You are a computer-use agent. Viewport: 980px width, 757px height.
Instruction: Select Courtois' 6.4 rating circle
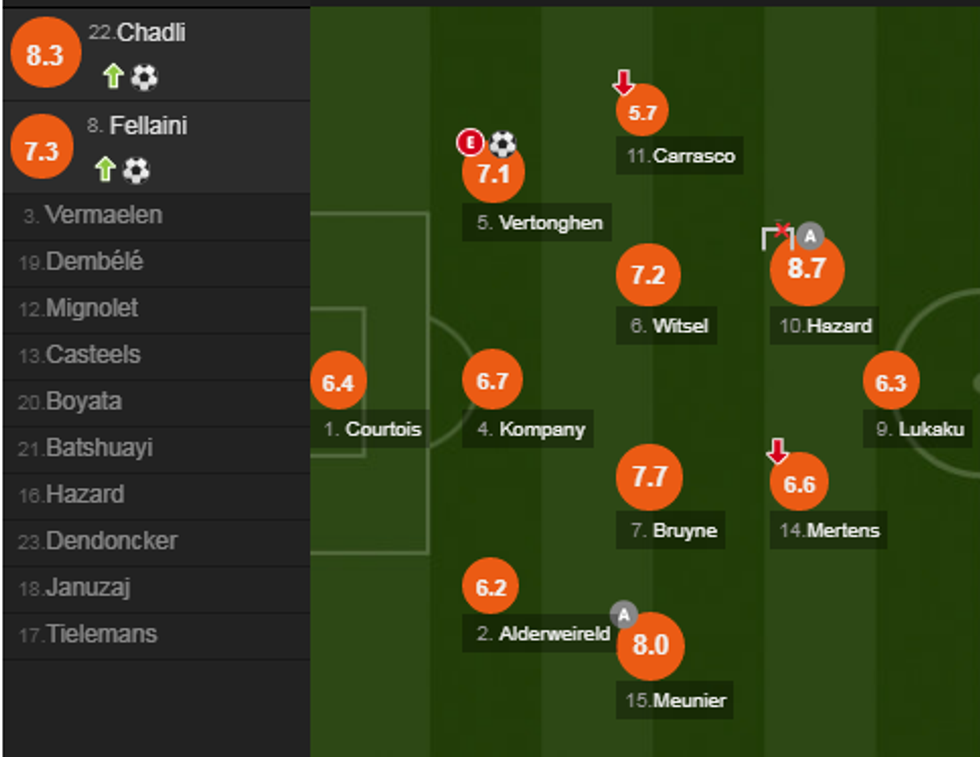click(x=338, y=383)
